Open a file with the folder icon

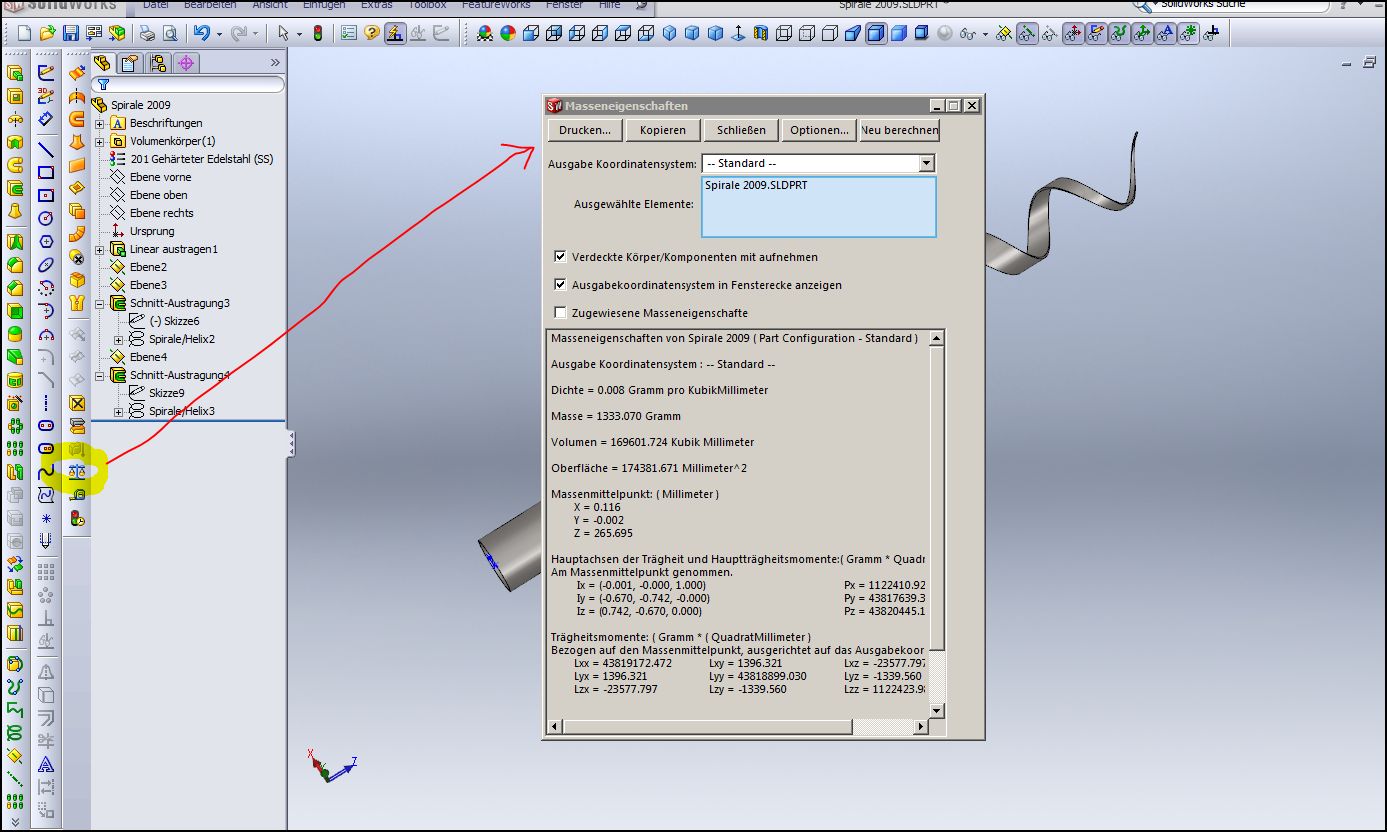(x=46, y=33)
